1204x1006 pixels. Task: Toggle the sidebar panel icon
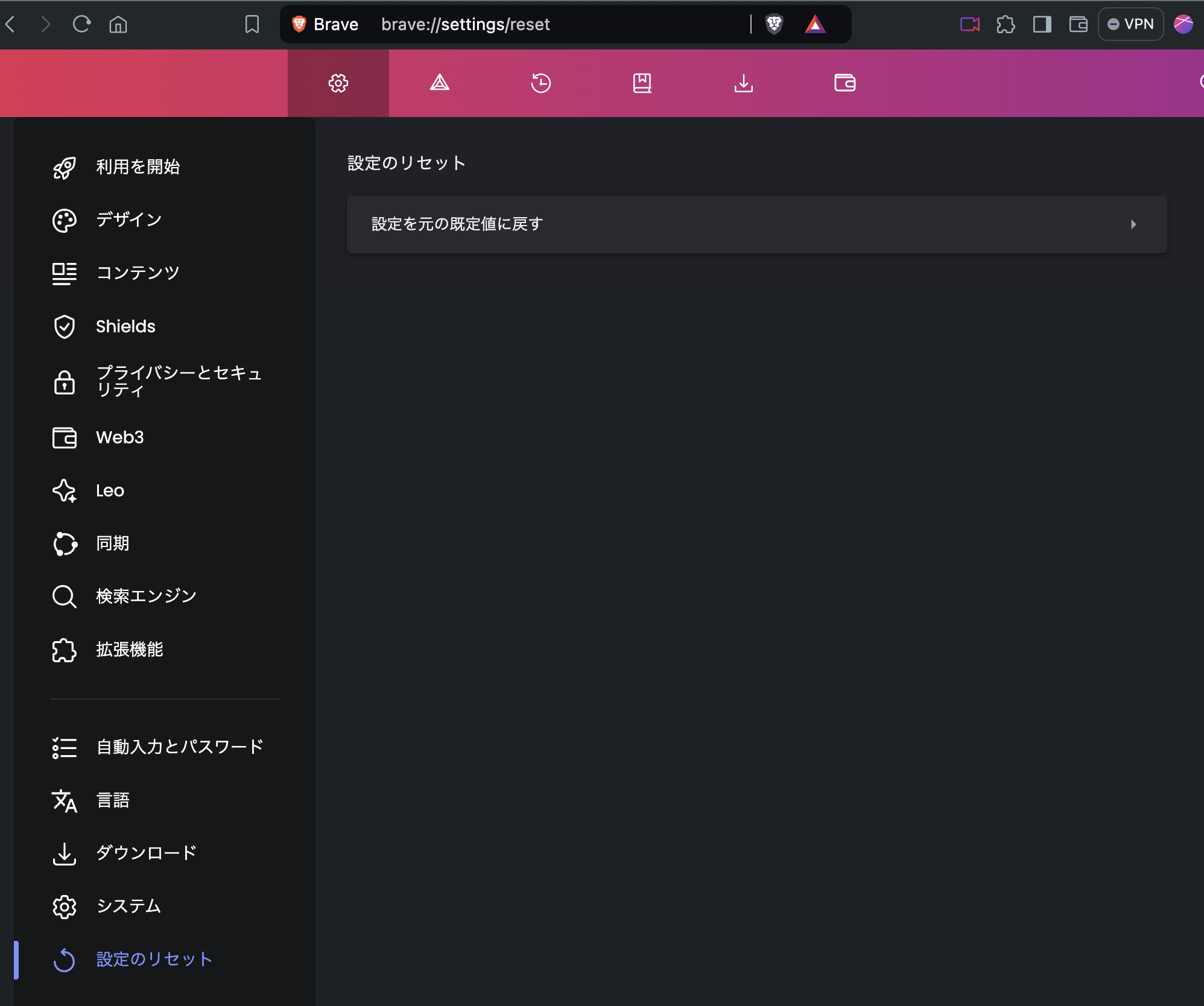coord(1042,24)
